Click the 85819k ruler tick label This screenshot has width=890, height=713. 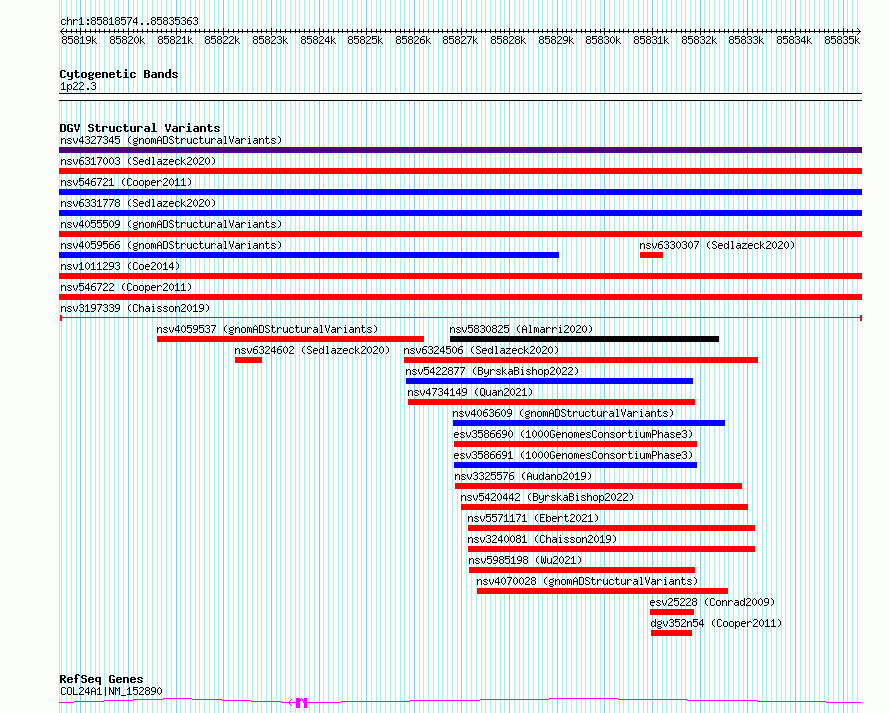(79, 40)
